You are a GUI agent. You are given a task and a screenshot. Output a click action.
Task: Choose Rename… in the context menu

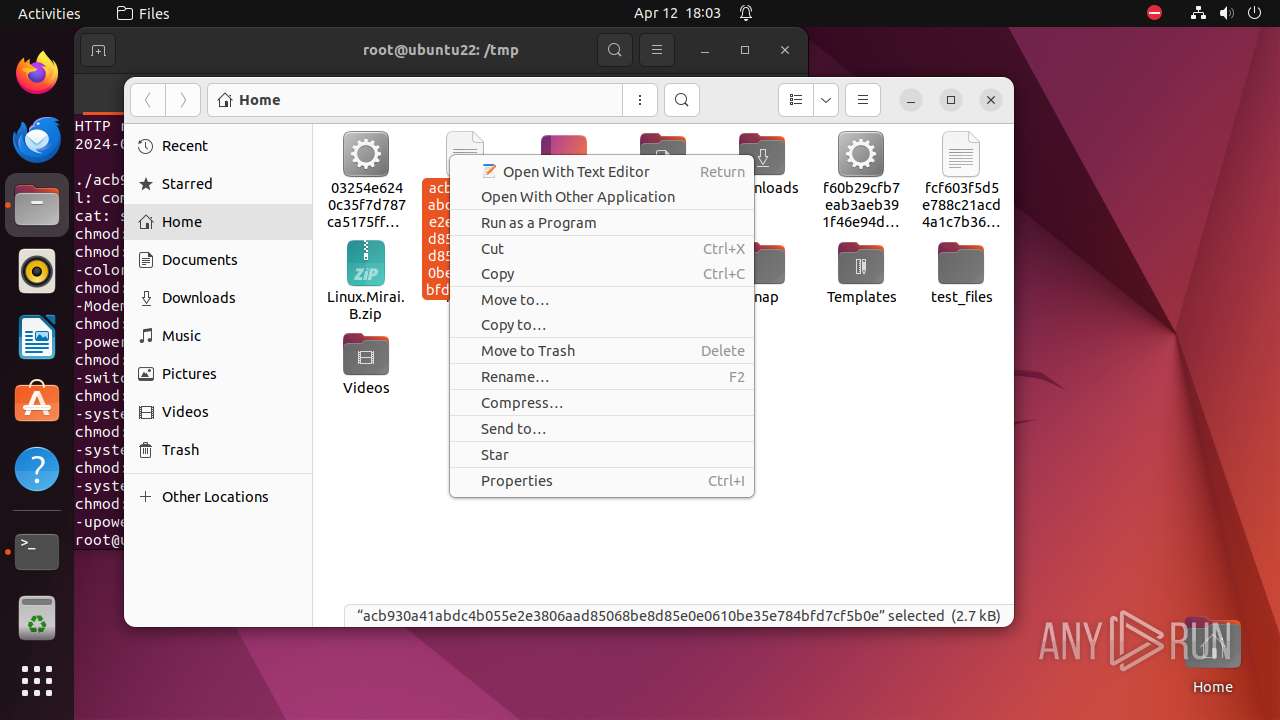[601, 377]
